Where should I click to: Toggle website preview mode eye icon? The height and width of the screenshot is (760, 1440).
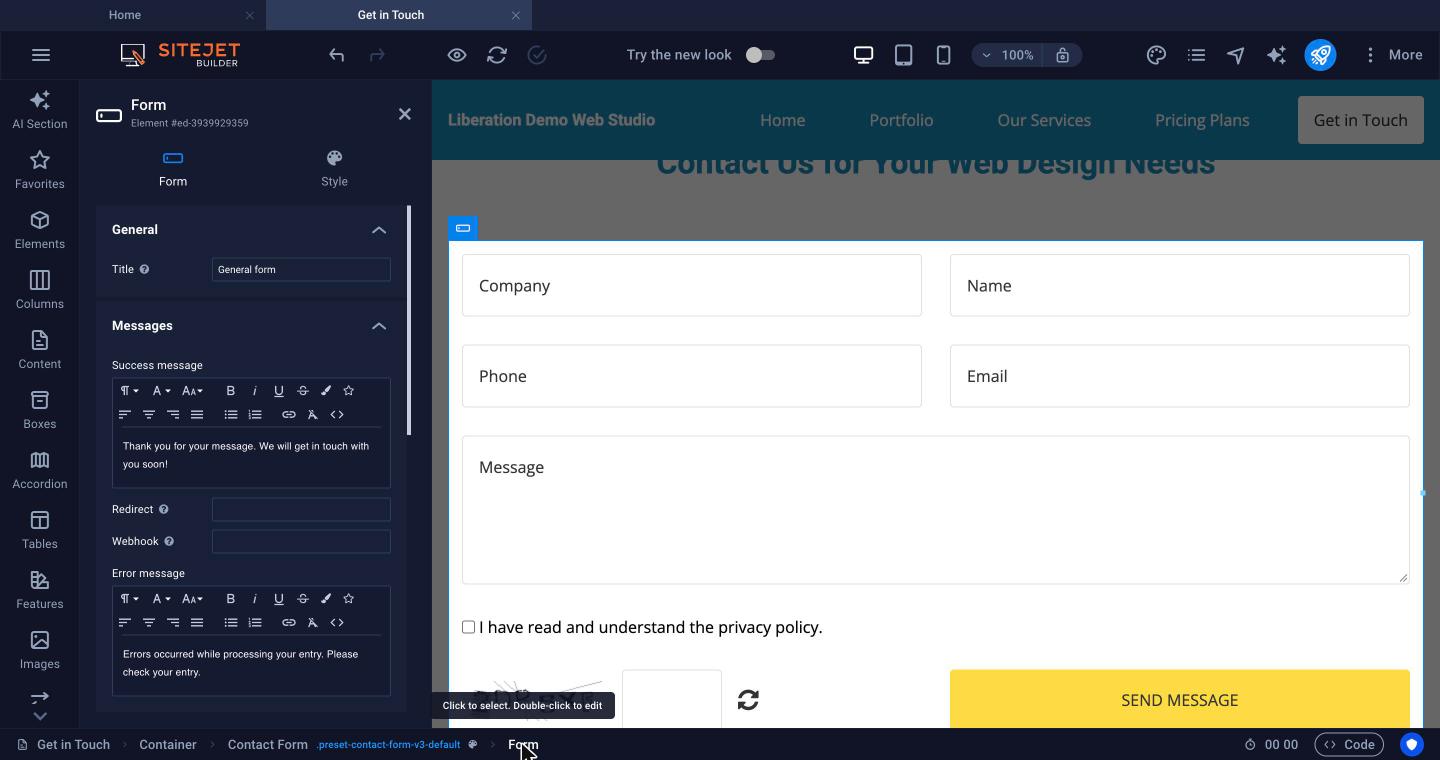[x=457, y=55]
